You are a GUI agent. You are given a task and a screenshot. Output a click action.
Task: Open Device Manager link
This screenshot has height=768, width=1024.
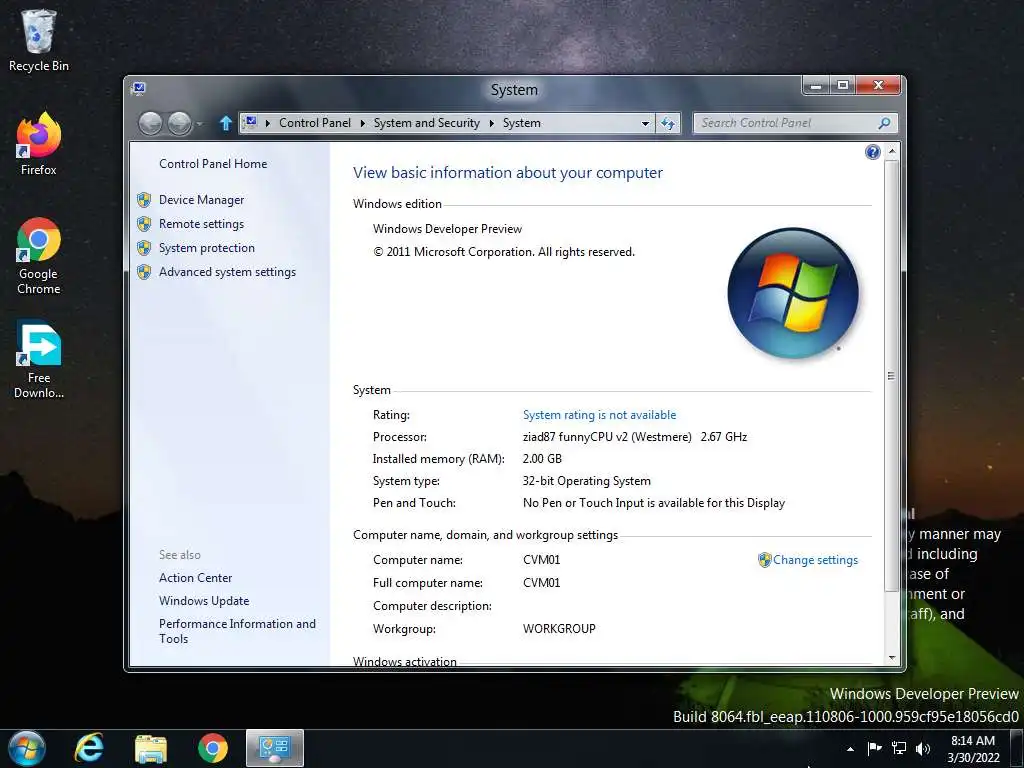coord(202,200)
